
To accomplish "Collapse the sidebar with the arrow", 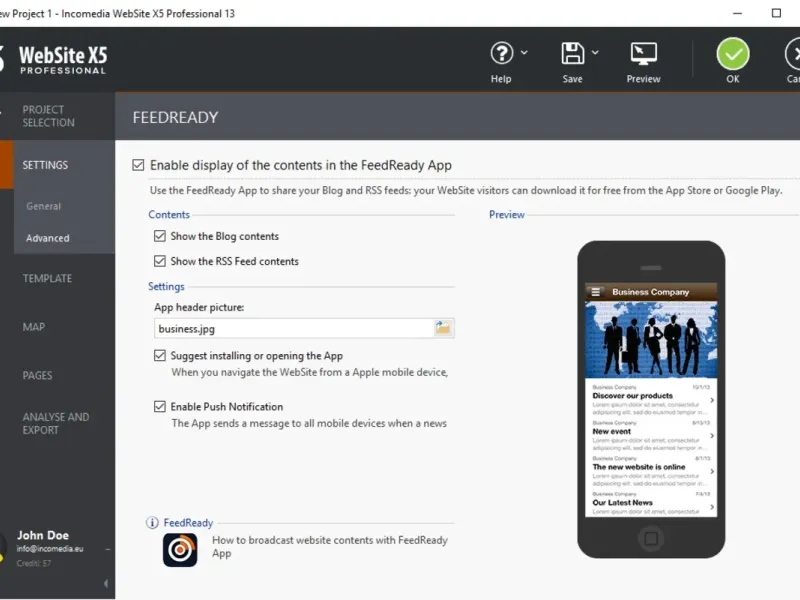I will pos(106,583).
